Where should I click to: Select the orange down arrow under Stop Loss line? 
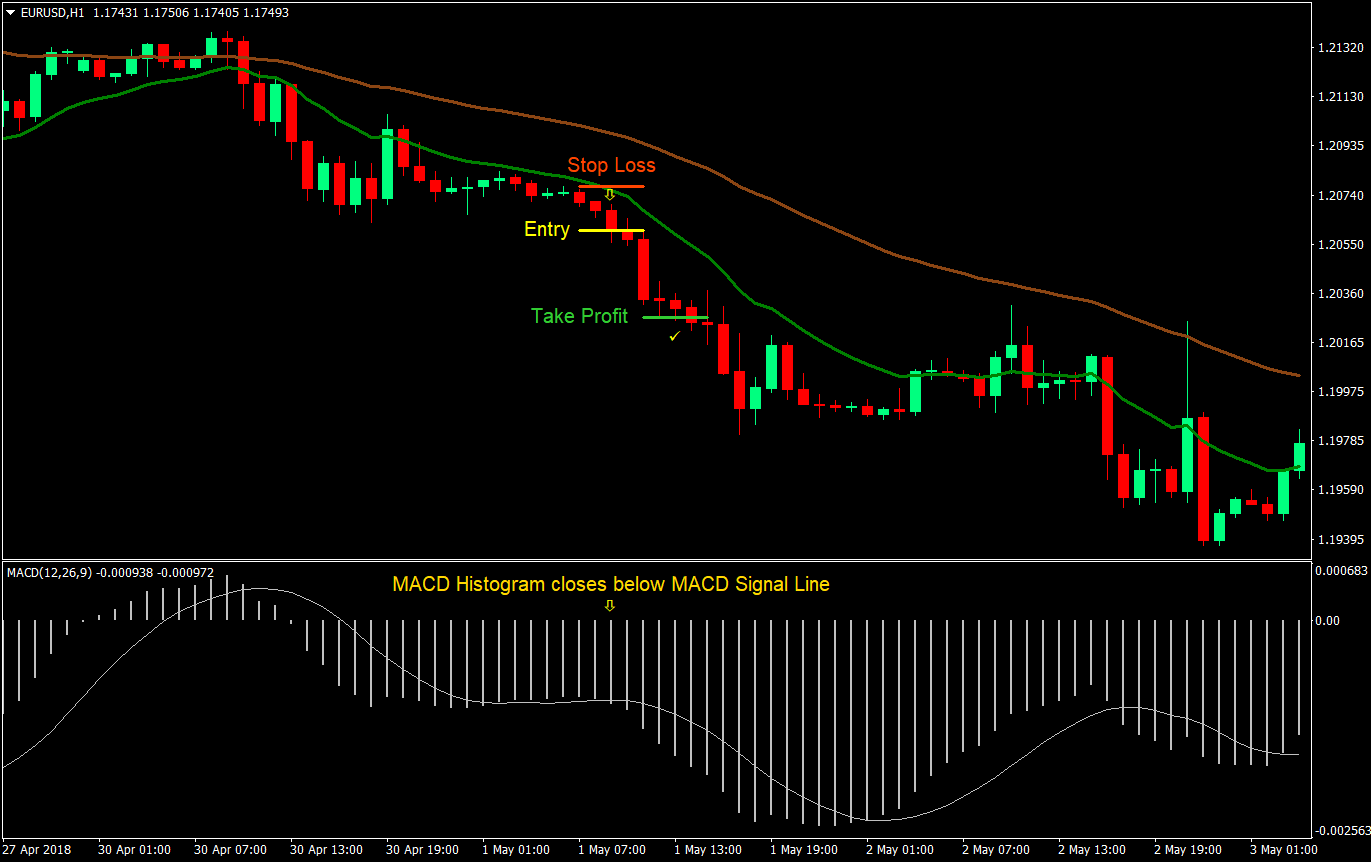609,195
